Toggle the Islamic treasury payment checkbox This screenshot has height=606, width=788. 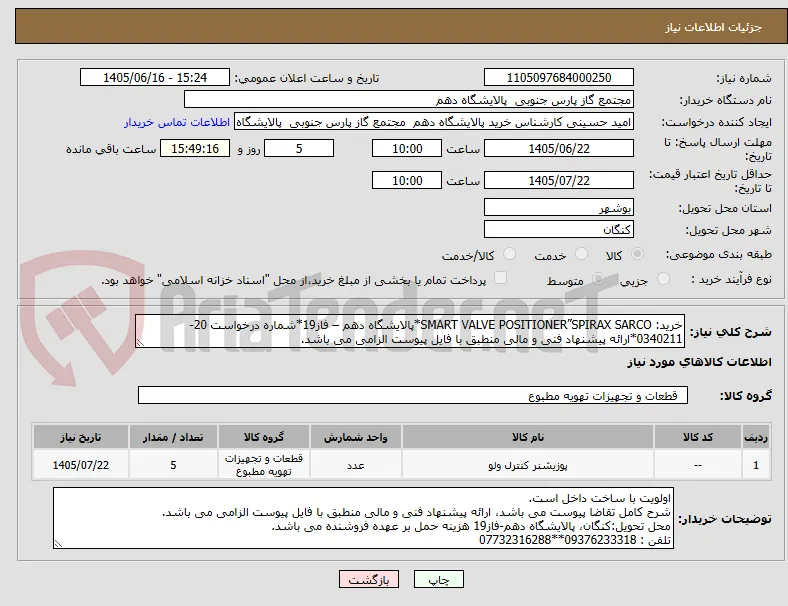click(501, 278)
